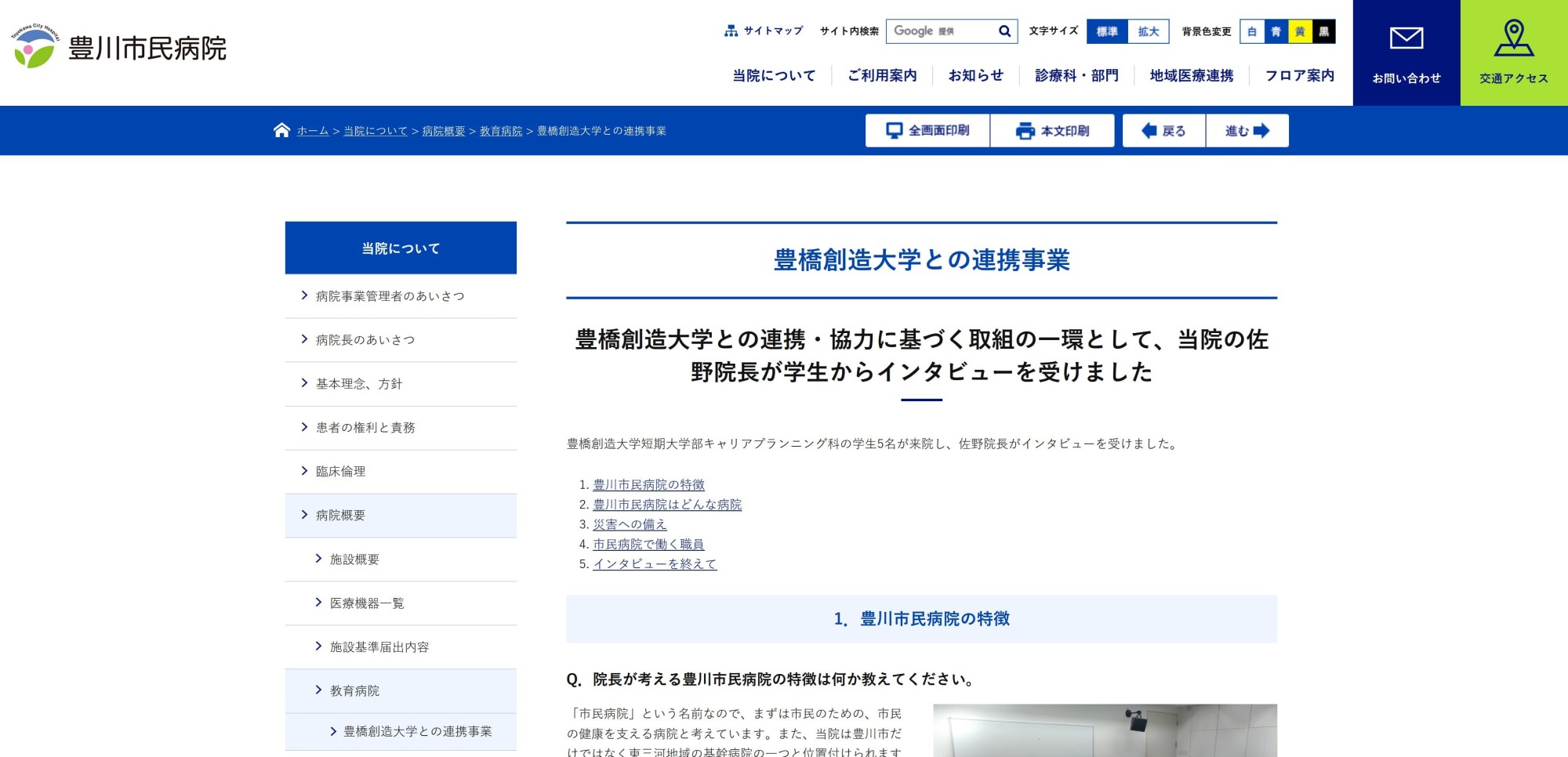Select the black 黒 background color
The height and width of the screenshot is (757, 1568).
click(1323, 31)
